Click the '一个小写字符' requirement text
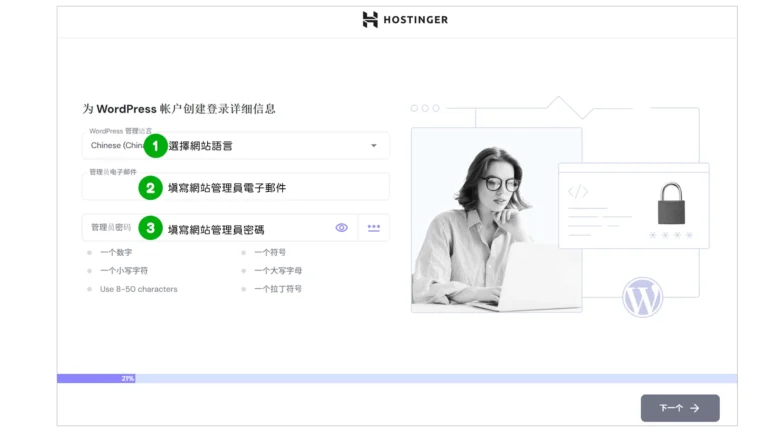The image size is (768, 432). pos(124,270)
